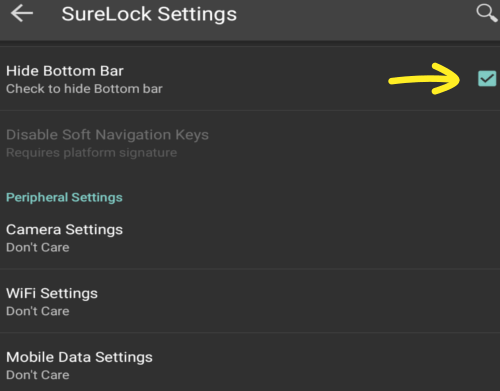This screenshot has height=391, width=500.
Task: Open search with the magnifier icon
Action: [x=487, y=13]
